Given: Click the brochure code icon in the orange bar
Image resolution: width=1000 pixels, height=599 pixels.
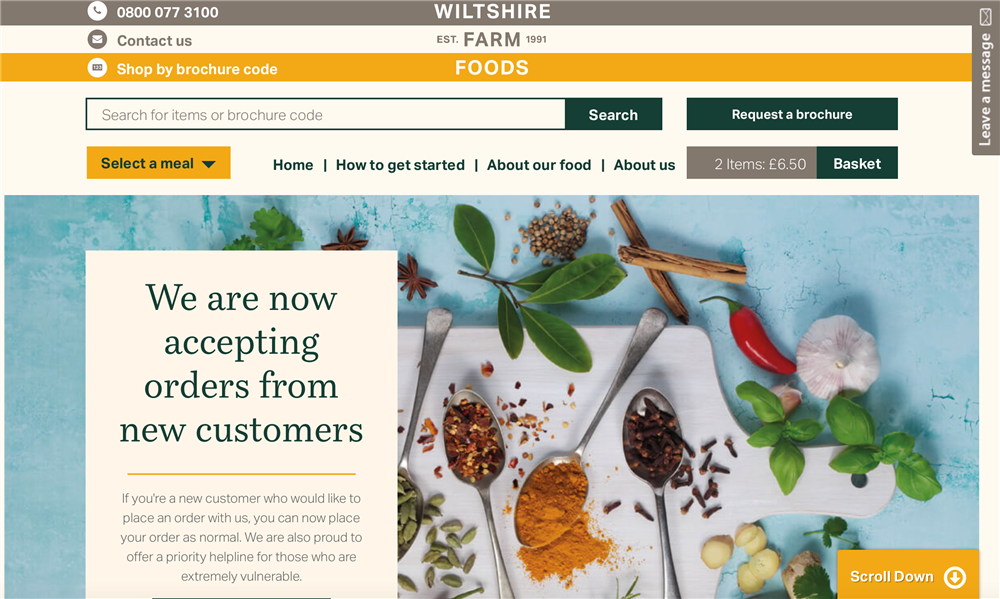Looking at the screenshot, I should (x=97, y=68).
